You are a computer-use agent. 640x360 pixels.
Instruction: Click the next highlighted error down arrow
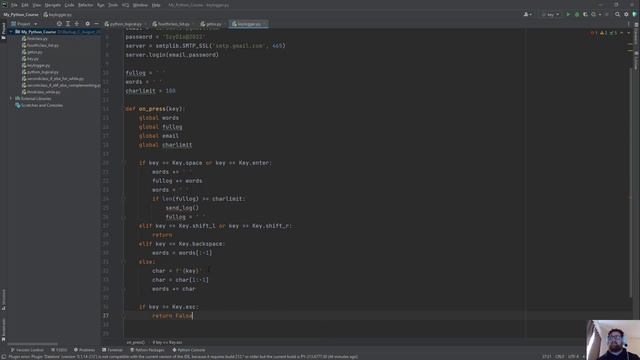(629, 33)
